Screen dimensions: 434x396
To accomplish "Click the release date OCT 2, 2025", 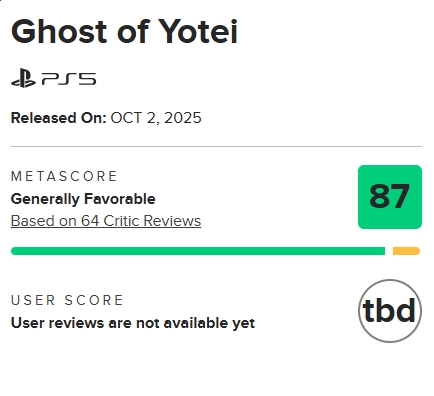I will (x=156, y=118).
